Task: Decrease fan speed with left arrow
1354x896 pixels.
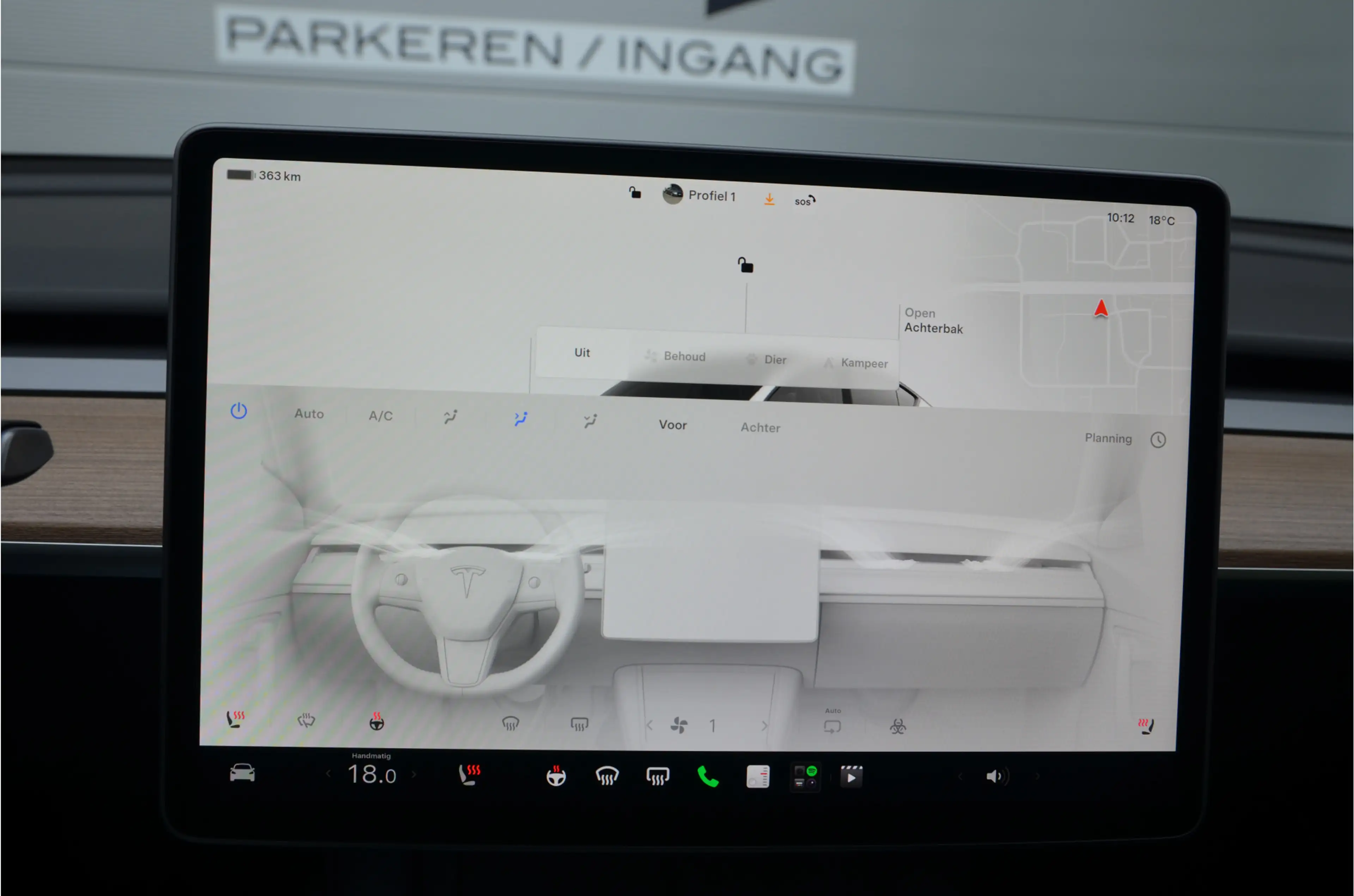Action: pos(649,725)
